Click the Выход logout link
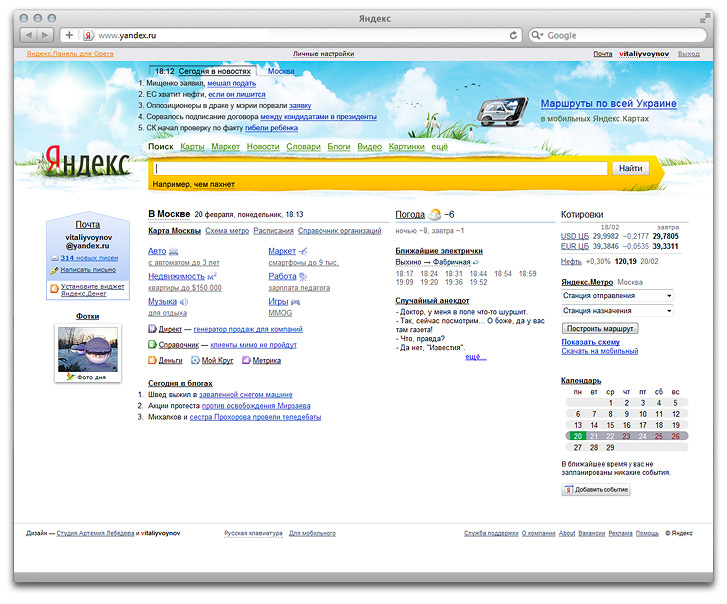Viewport: 727px width, 604px height. [x=689, y=54]
